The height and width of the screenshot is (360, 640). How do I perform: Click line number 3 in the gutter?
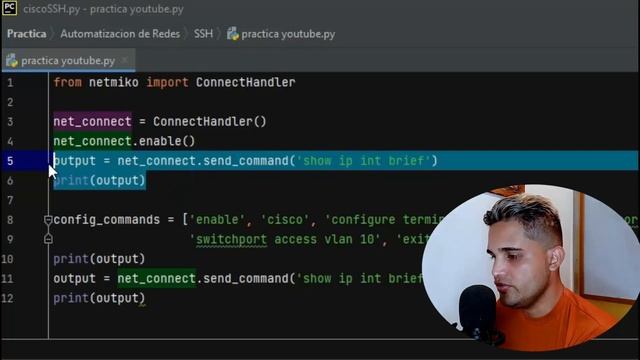tap(10, 122)
